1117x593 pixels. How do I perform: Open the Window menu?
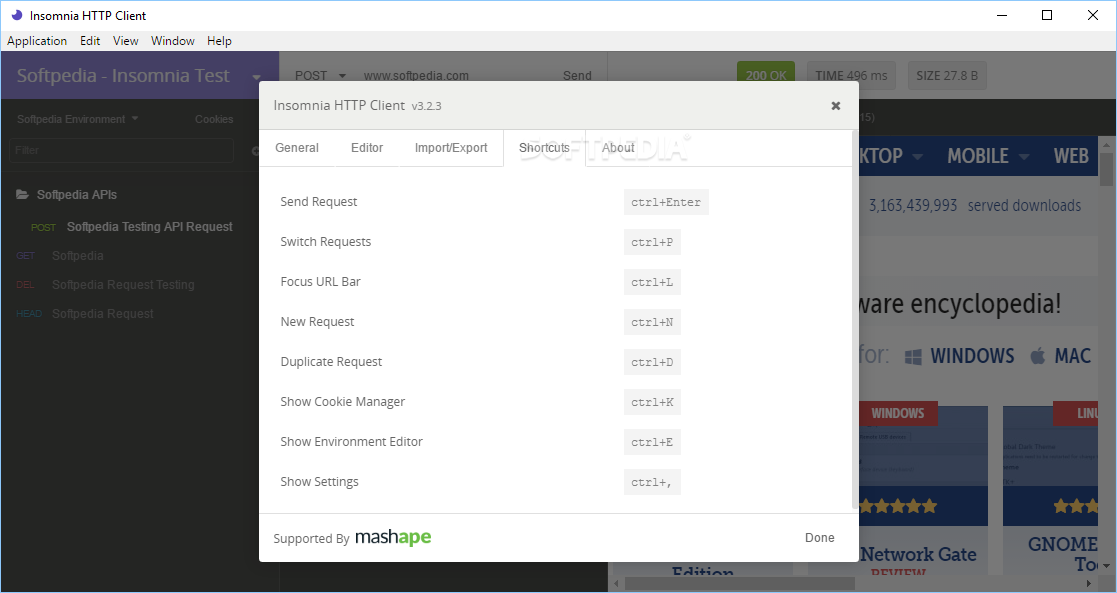[172, 41]
